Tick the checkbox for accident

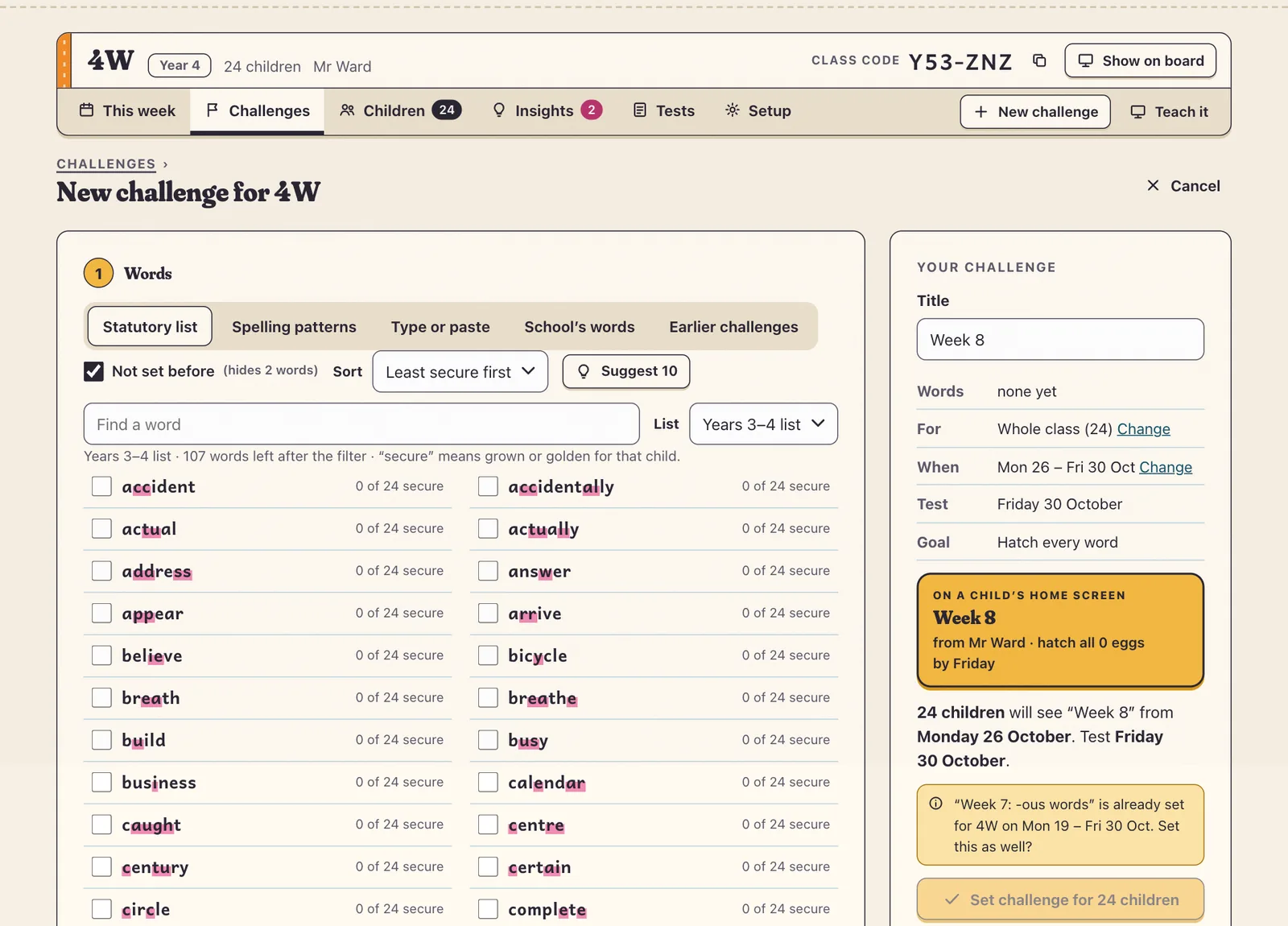(x=101, y=486)
